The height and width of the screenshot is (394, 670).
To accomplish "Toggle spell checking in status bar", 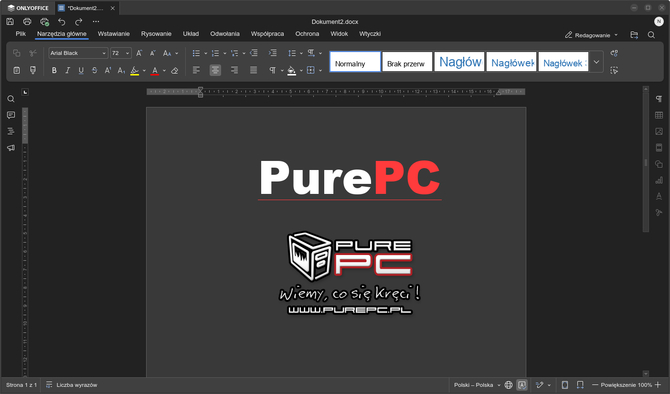I will [x=522, y=385].
